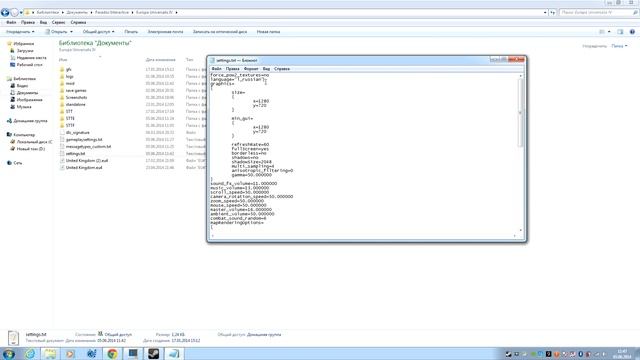Select the messagetypes_custom.txt file
This screenshot has width=640, height=360.
point(88,147)
